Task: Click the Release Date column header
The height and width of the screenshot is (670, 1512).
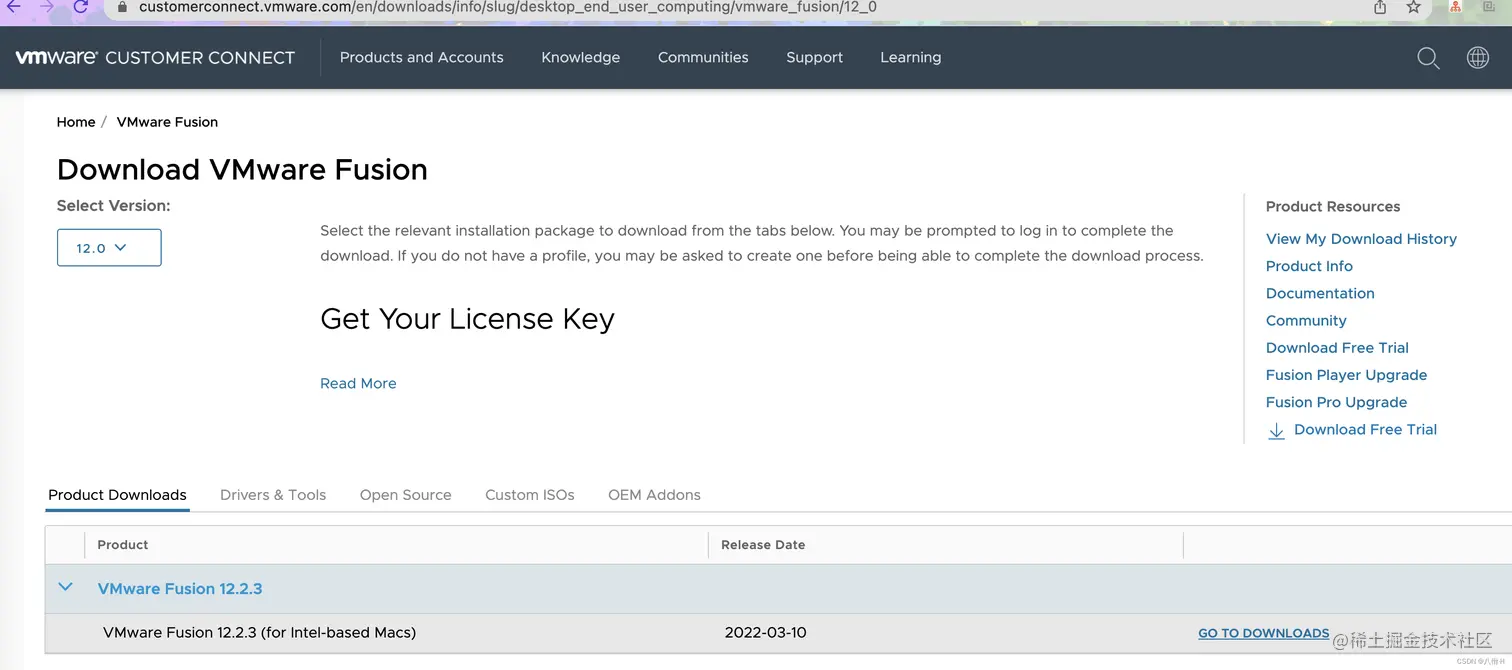Action: [x=763, y=545]
